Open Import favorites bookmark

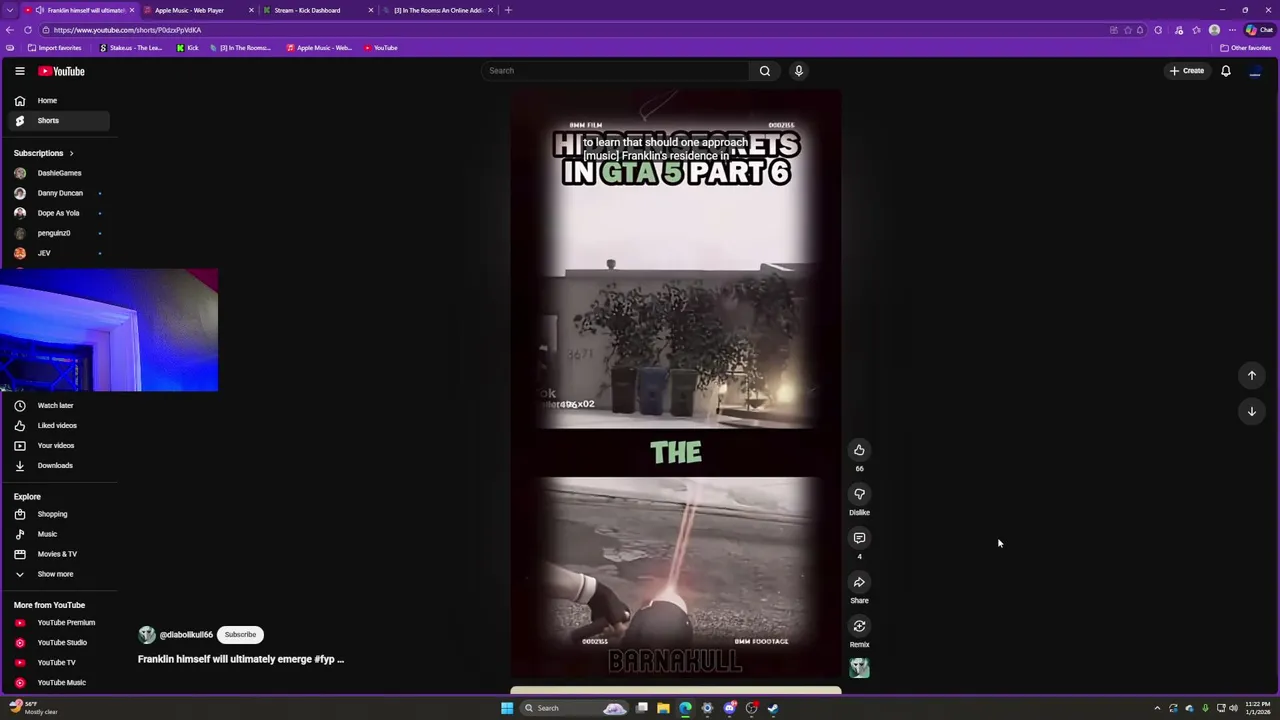click(x=55, y=48)
